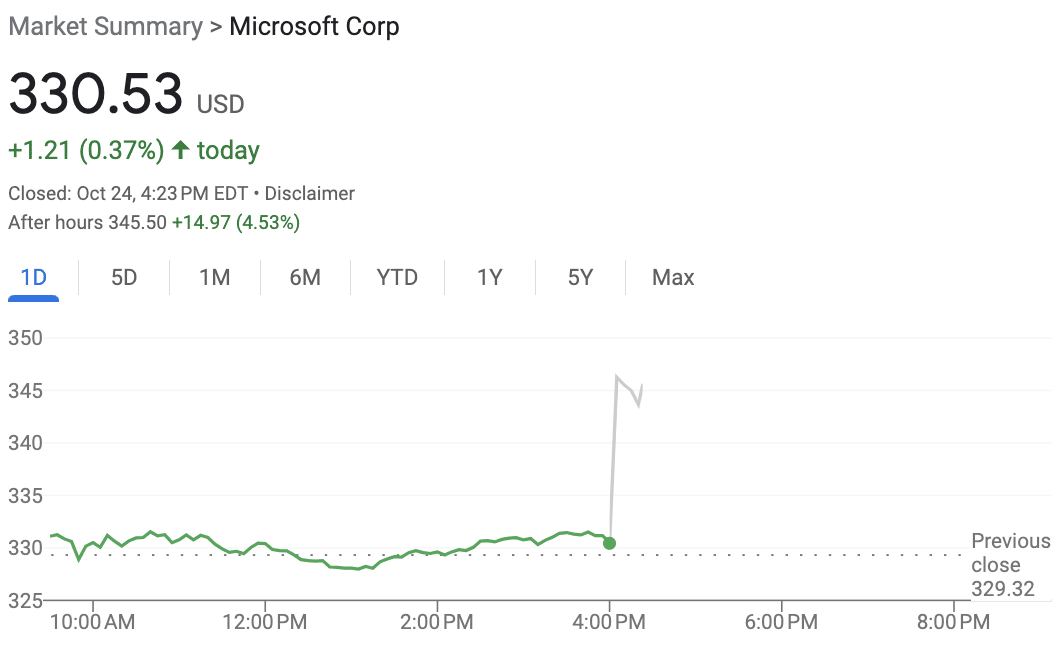This screenshot has height=652, width=1058.
Task: Open the Disclaimer link
Action: pos(309,194)
